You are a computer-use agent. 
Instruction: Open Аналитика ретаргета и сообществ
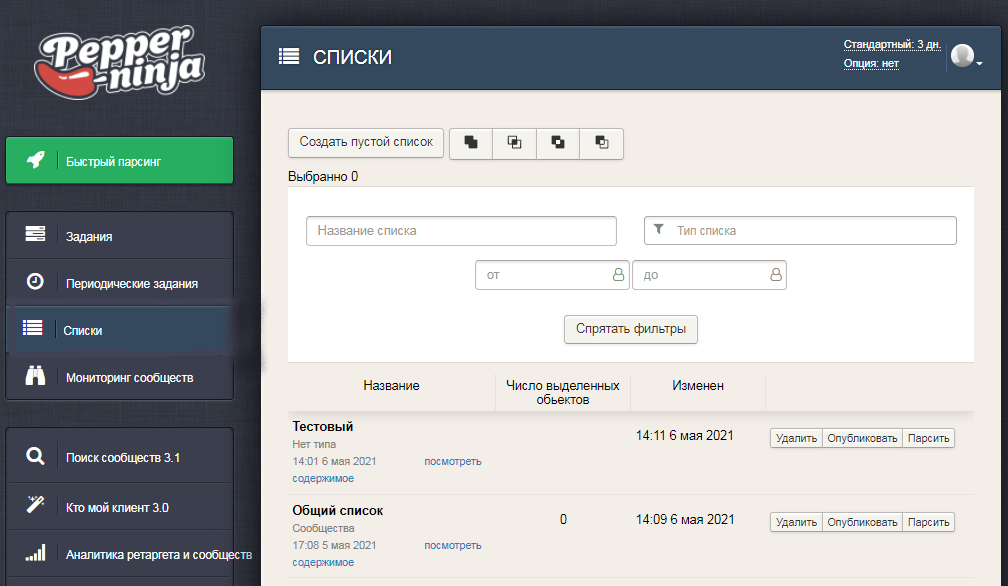point(129,554)
